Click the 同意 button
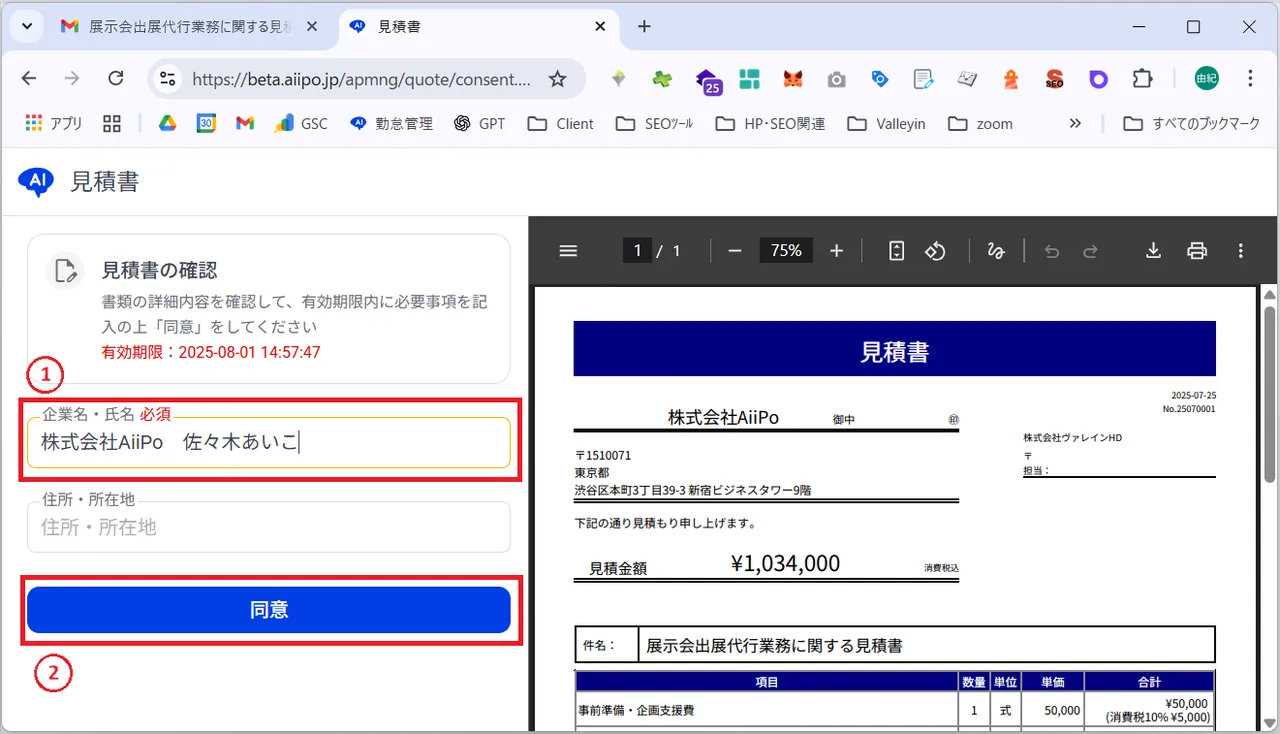This screenshot has height=734, width=1280. tap(269, 610)
